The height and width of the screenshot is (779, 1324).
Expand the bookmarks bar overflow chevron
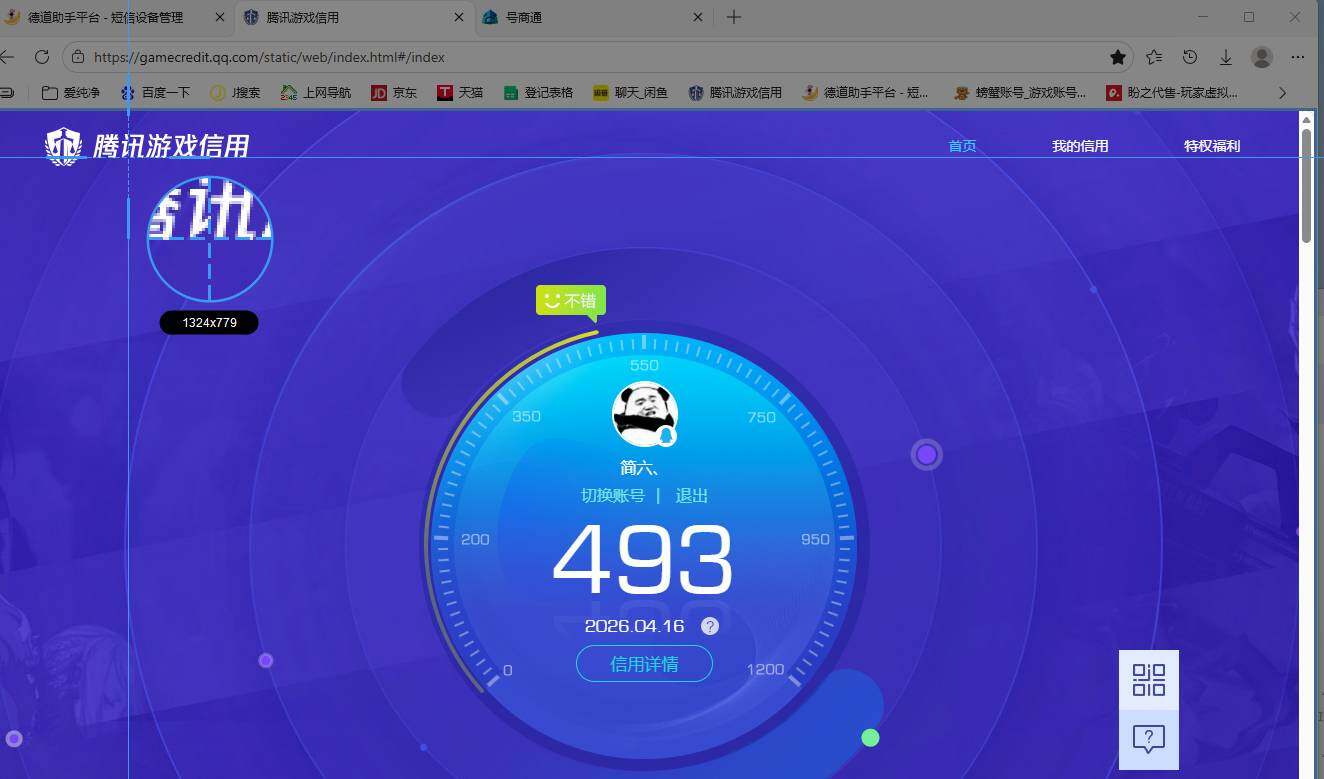click(x=1283, y=92)
